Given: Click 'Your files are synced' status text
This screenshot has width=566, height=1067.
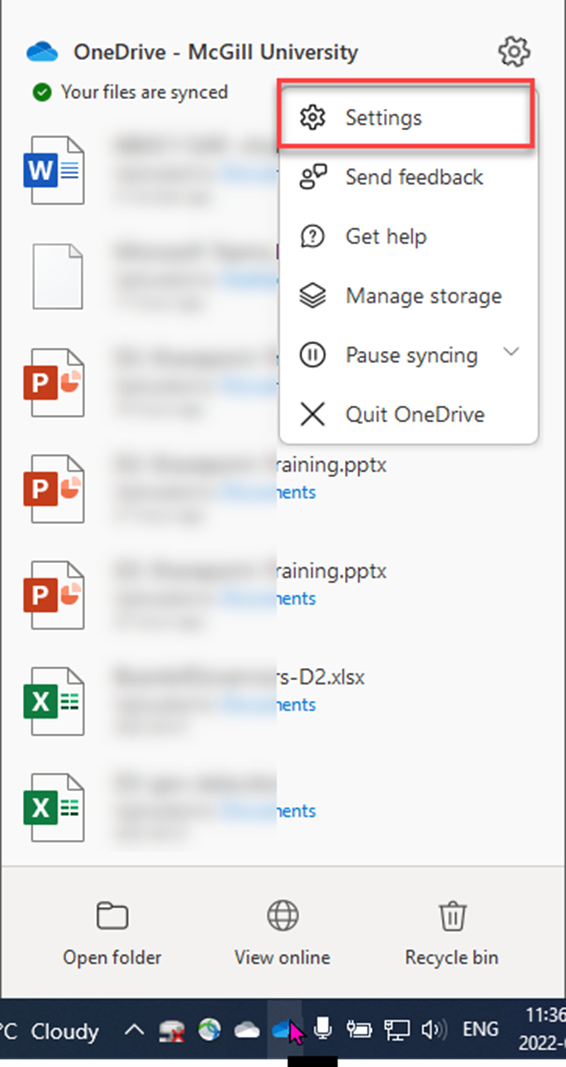Looking at the screenshot, I should tap(144, 92).
